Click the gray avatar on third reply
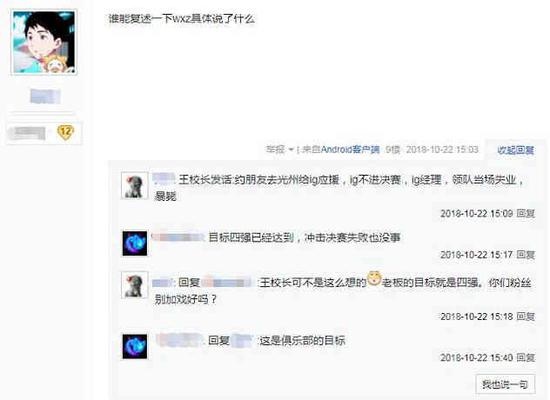This screenshot has width=550, height=400. point(134,285)
